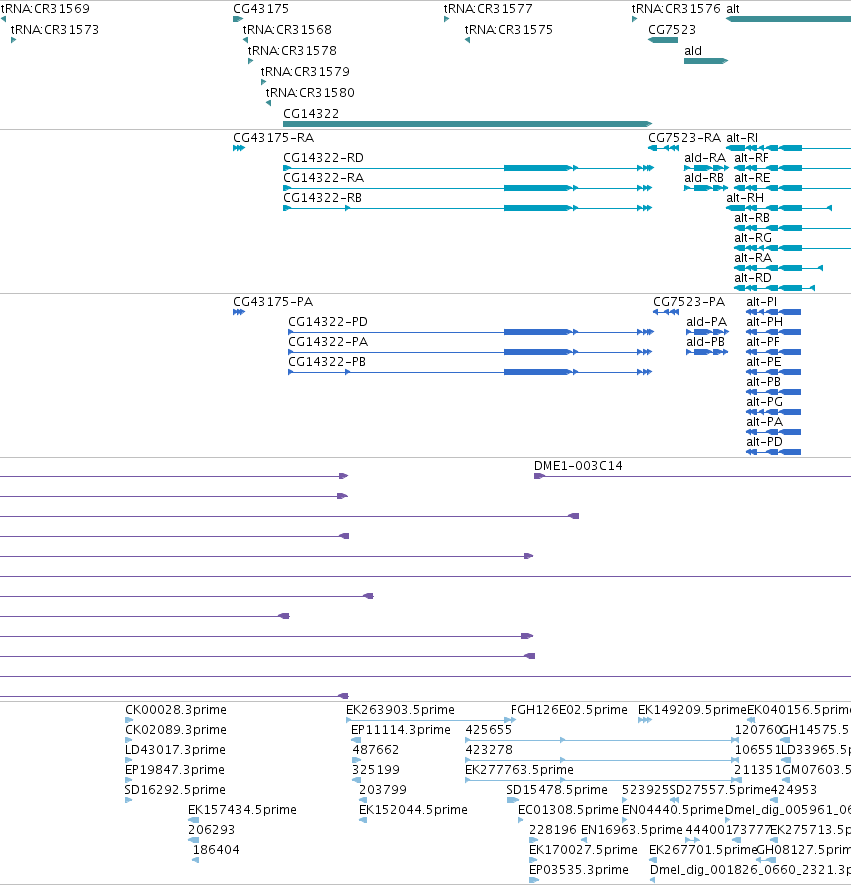Open the alt-RD transcript label
This screenshot has height=885, width=851.
753,278
